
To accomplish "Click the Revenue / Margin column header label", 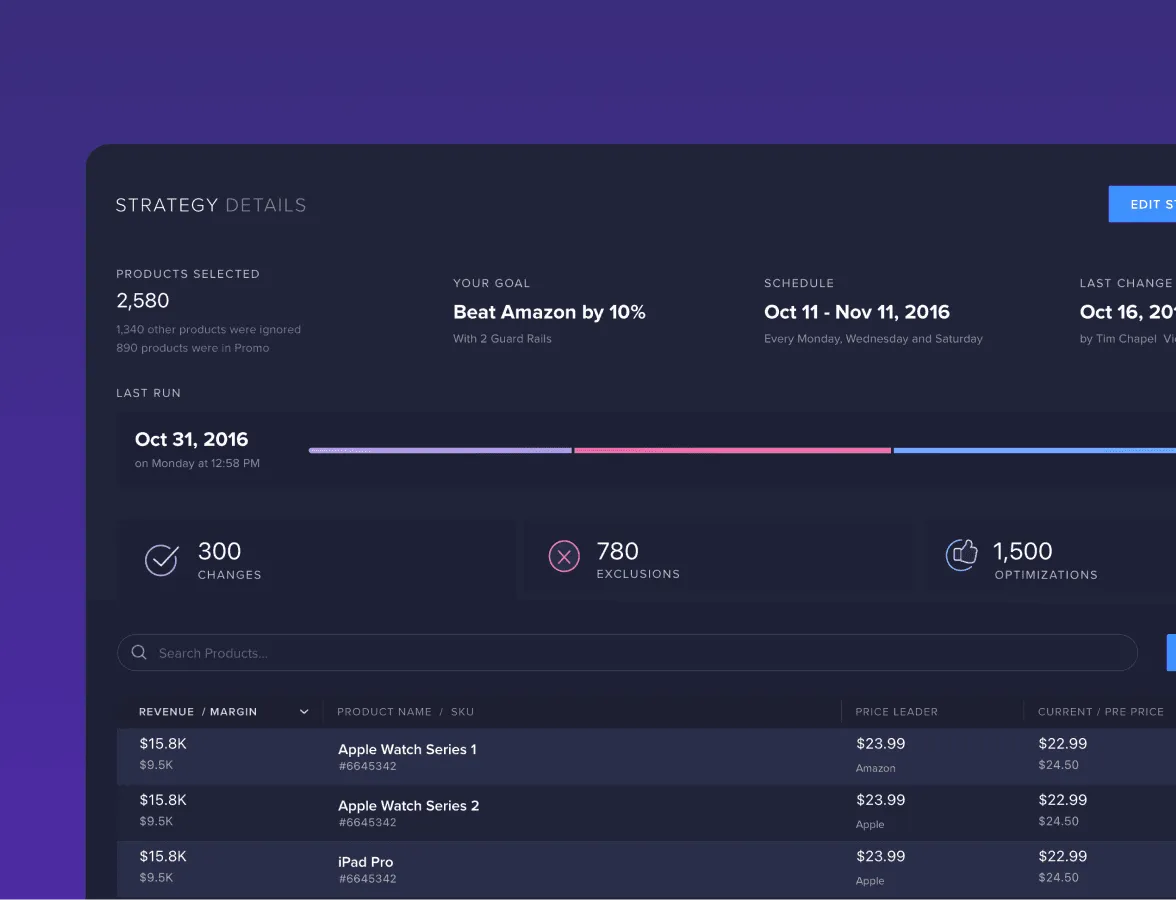I will click(198, 712).
